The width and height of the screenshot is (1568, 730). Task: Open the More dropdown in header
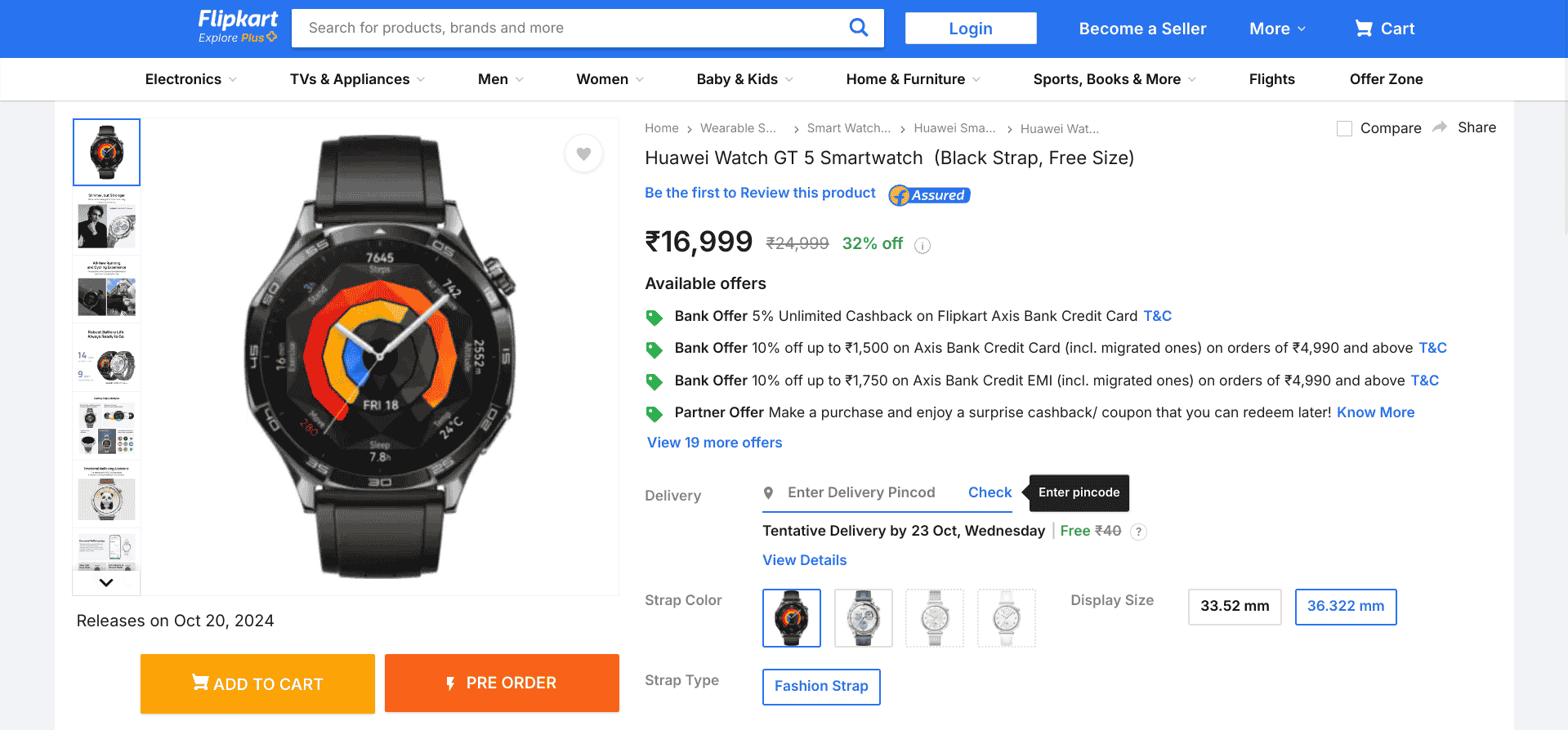point(1277,29)
